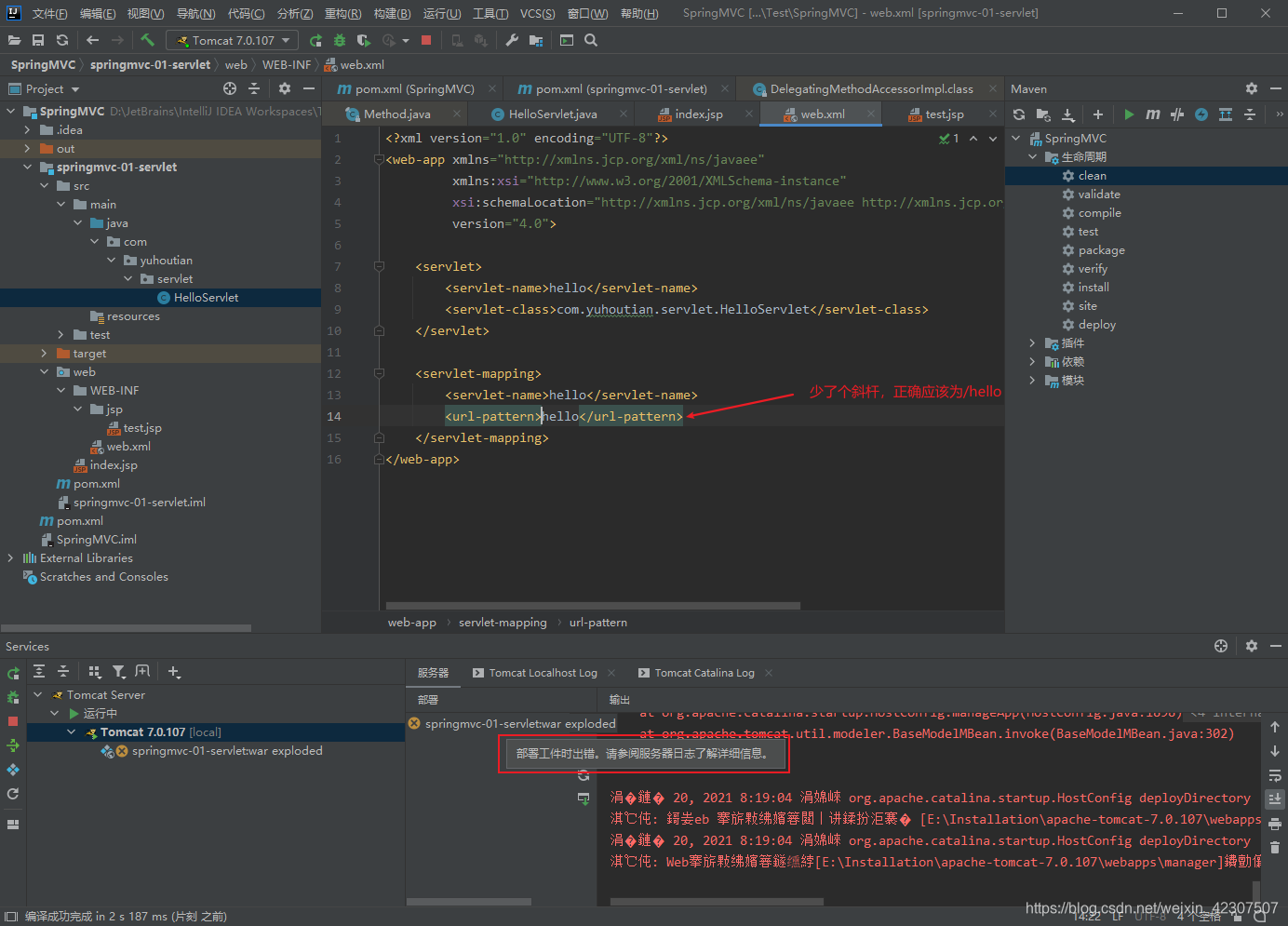The width and height of the screenshot is (1288, 926).
Task: Click the Run with Coverage icon
Action: coord(364,40)
